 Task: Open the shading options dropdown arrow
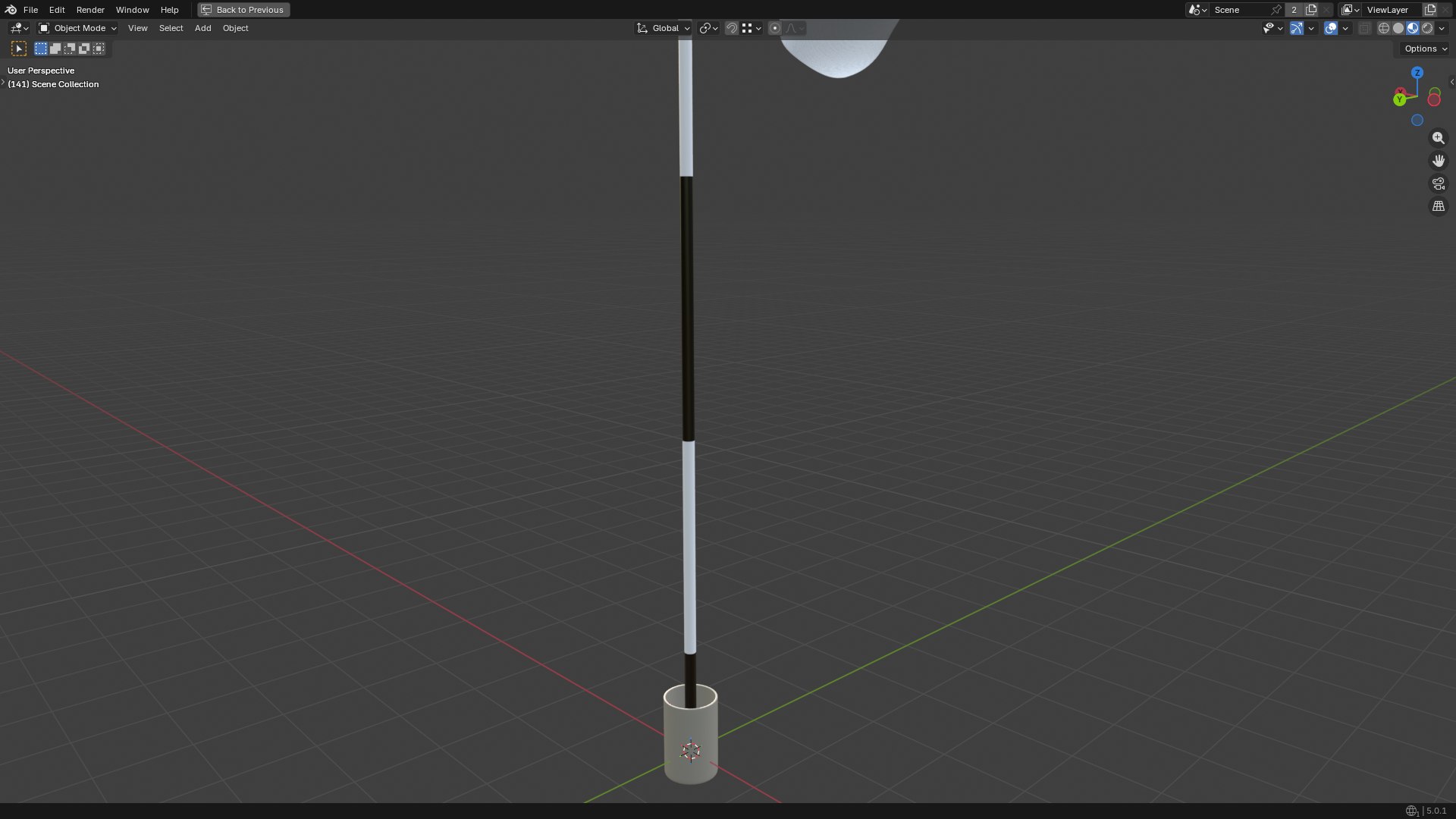(1442, 28)
